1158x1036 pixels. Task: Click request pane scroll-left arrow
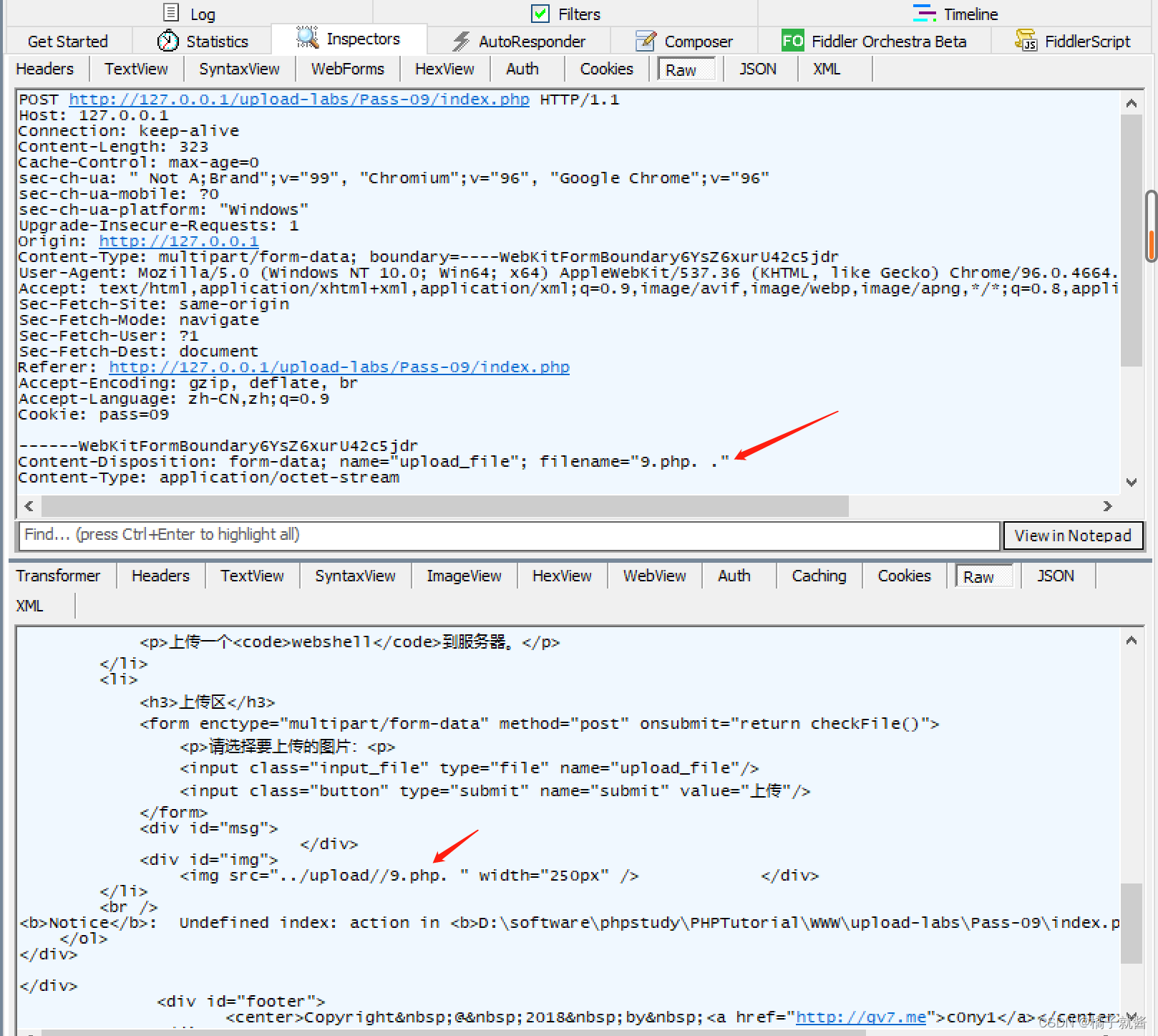(29, 506)
